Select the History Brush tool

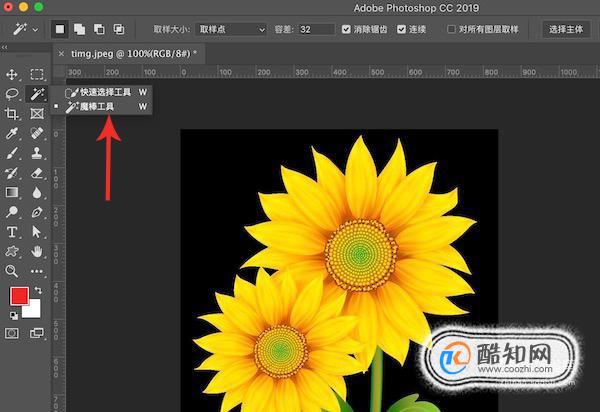pos(12,173)
